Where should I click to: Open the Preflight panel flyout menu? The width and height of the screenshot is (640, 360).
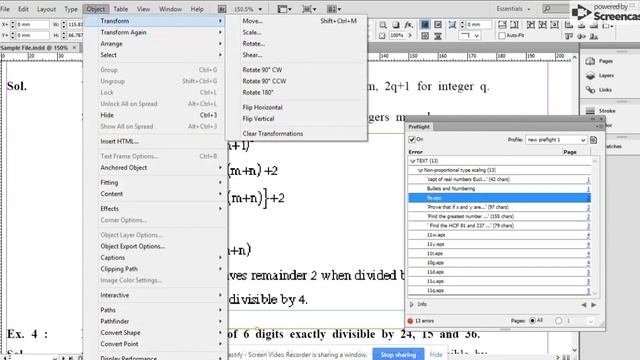[x=599, y=127]
